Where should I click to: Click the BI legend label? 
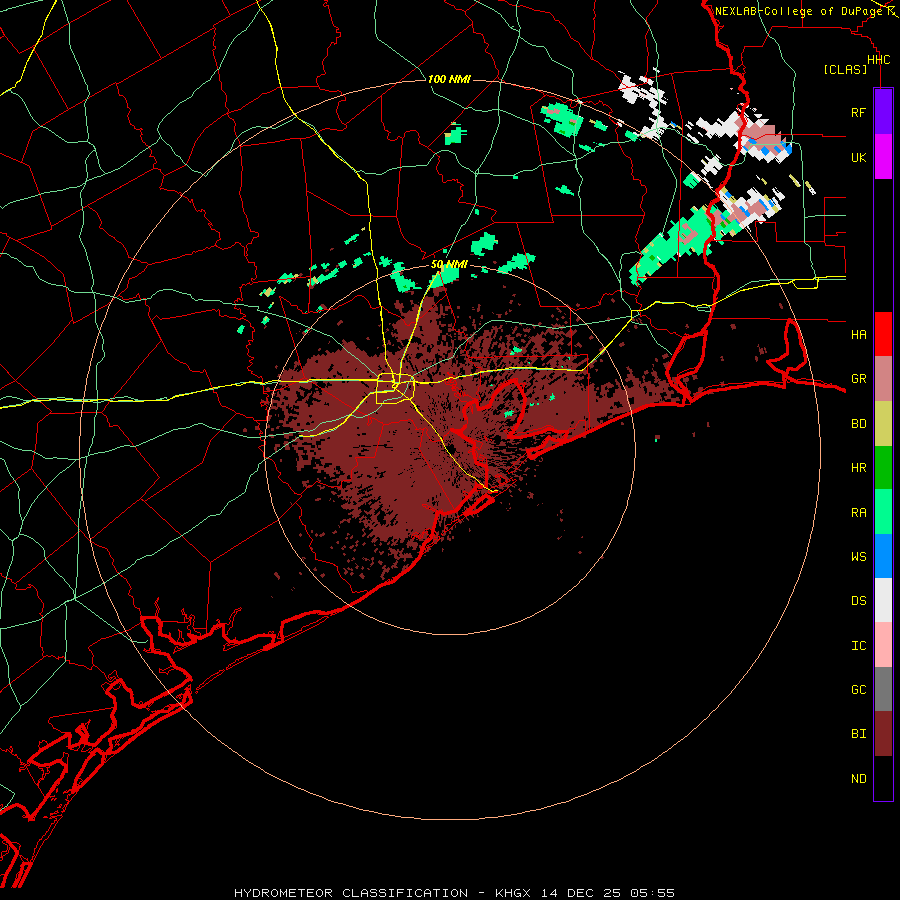tap(858, 734)
